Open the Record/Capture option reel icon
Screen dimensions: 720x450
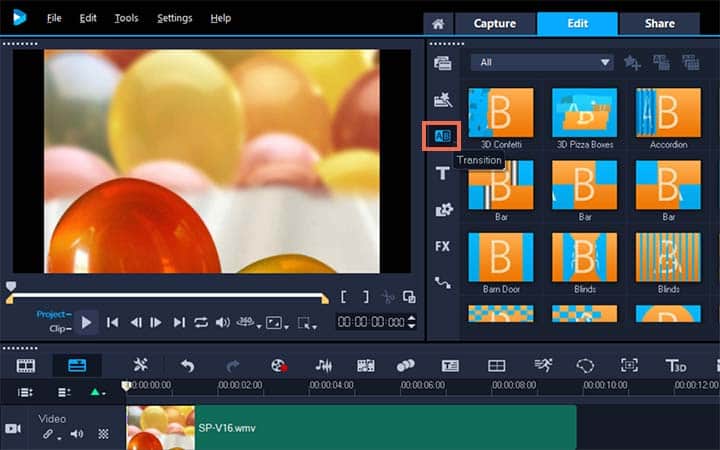[x=279, y=366]
